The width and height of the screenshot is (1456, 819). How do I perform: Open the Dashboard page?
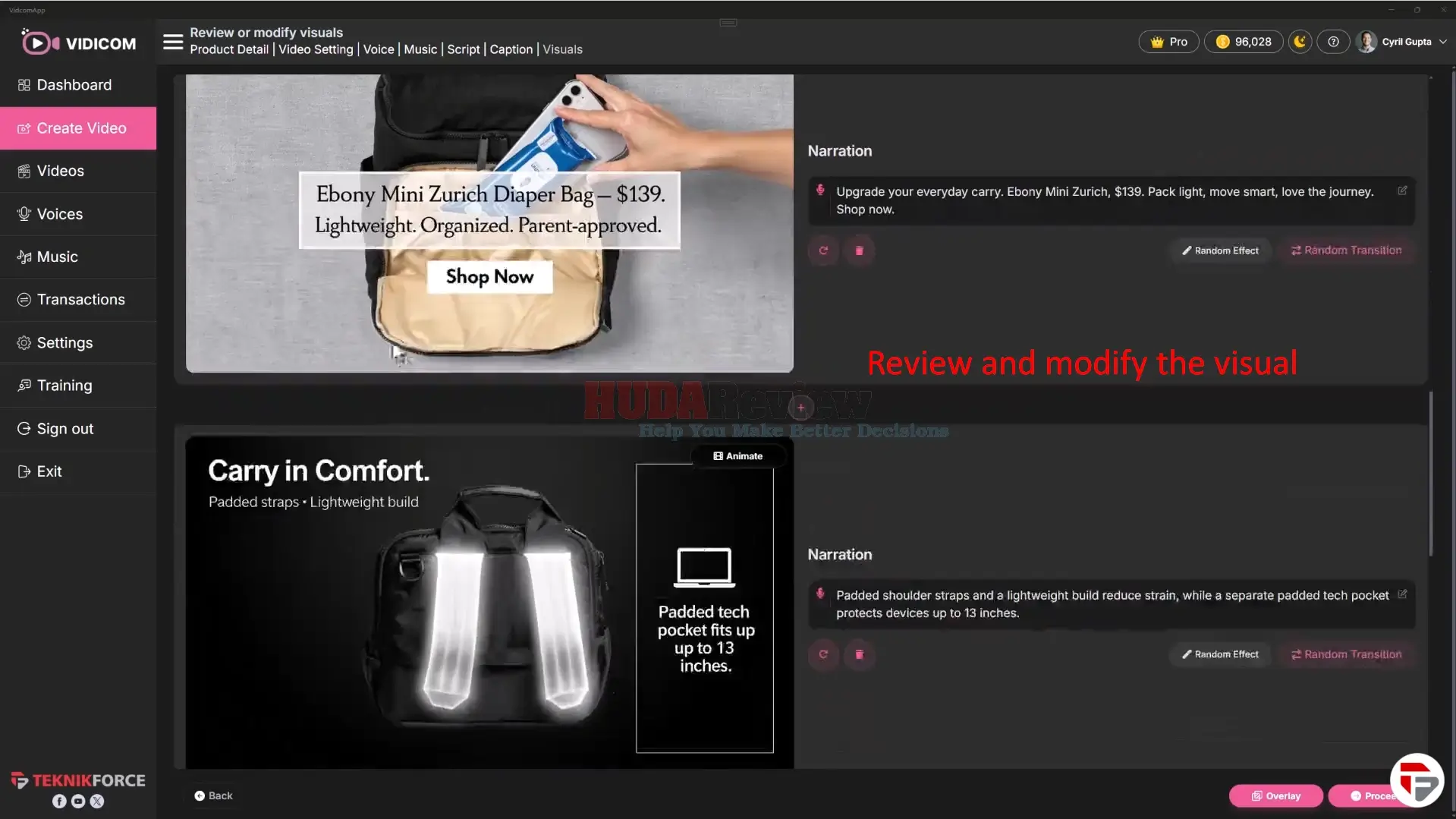78,85
